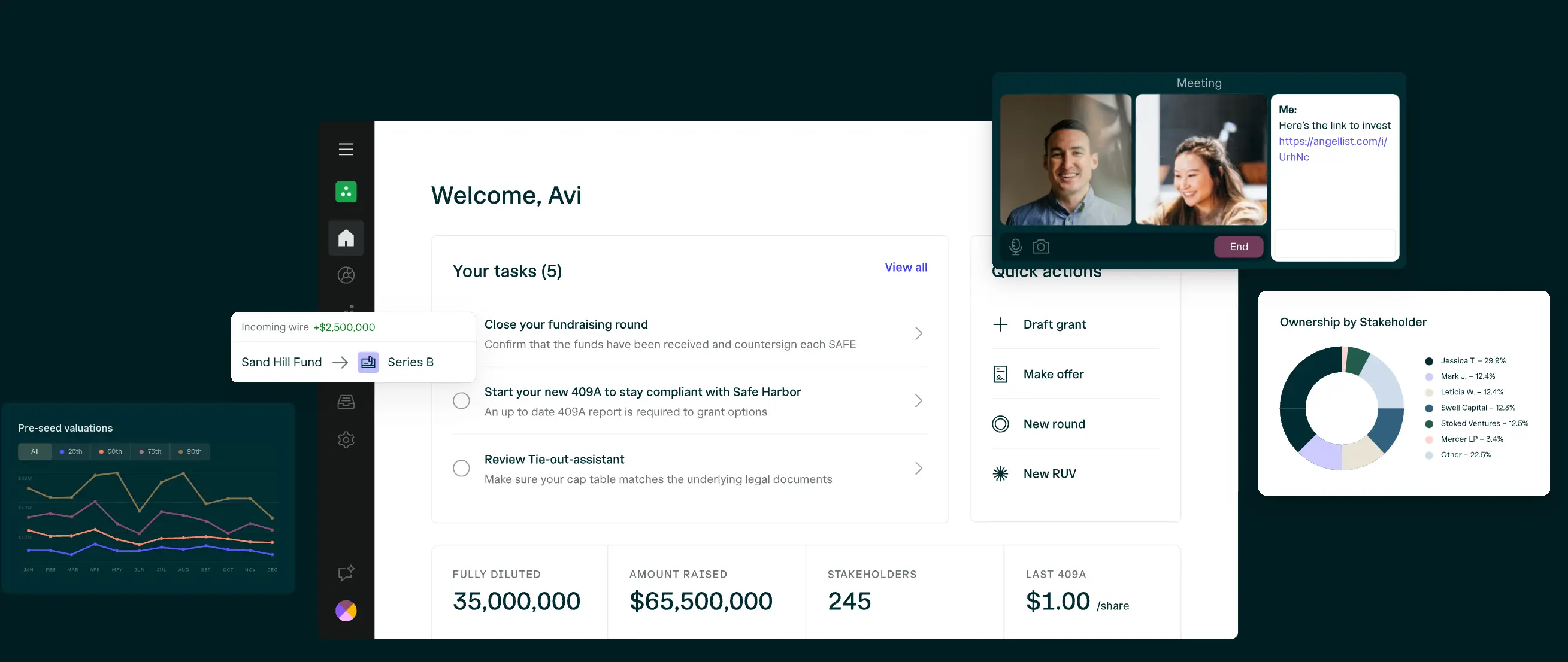This screenshot has height=662, width=1568.
Task: Click the feedback sparkle-chat icon
Action: click(345, 573)
